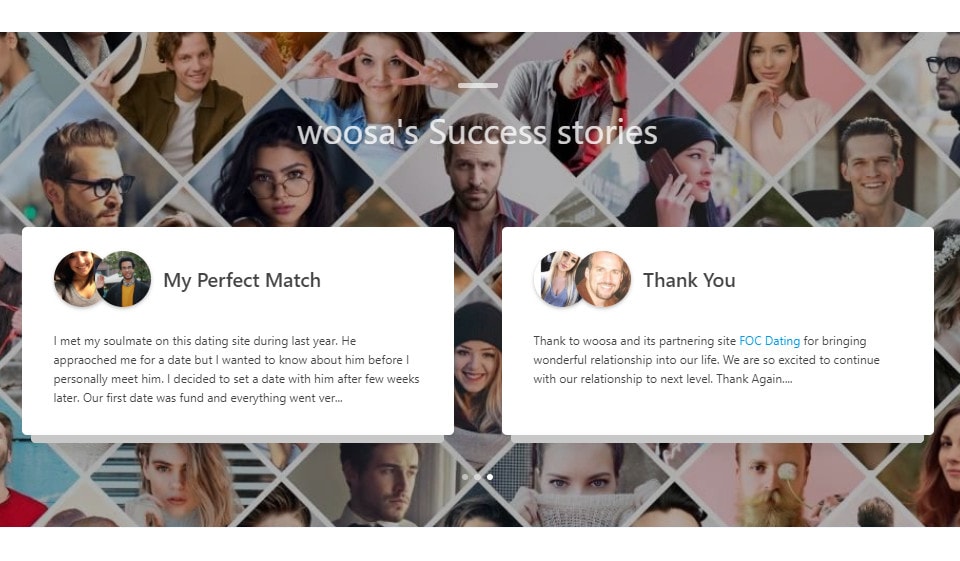Follow the FOC Dating link

pyautogui.click(x=769, y=341)
